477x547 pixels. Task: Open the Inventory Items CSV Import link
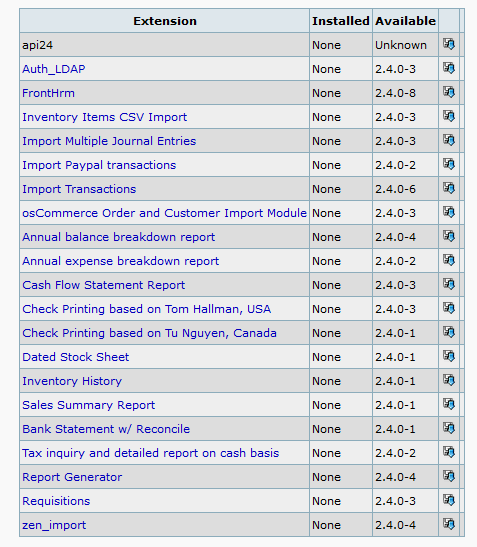pyautogui.click(x=105, y=117)
